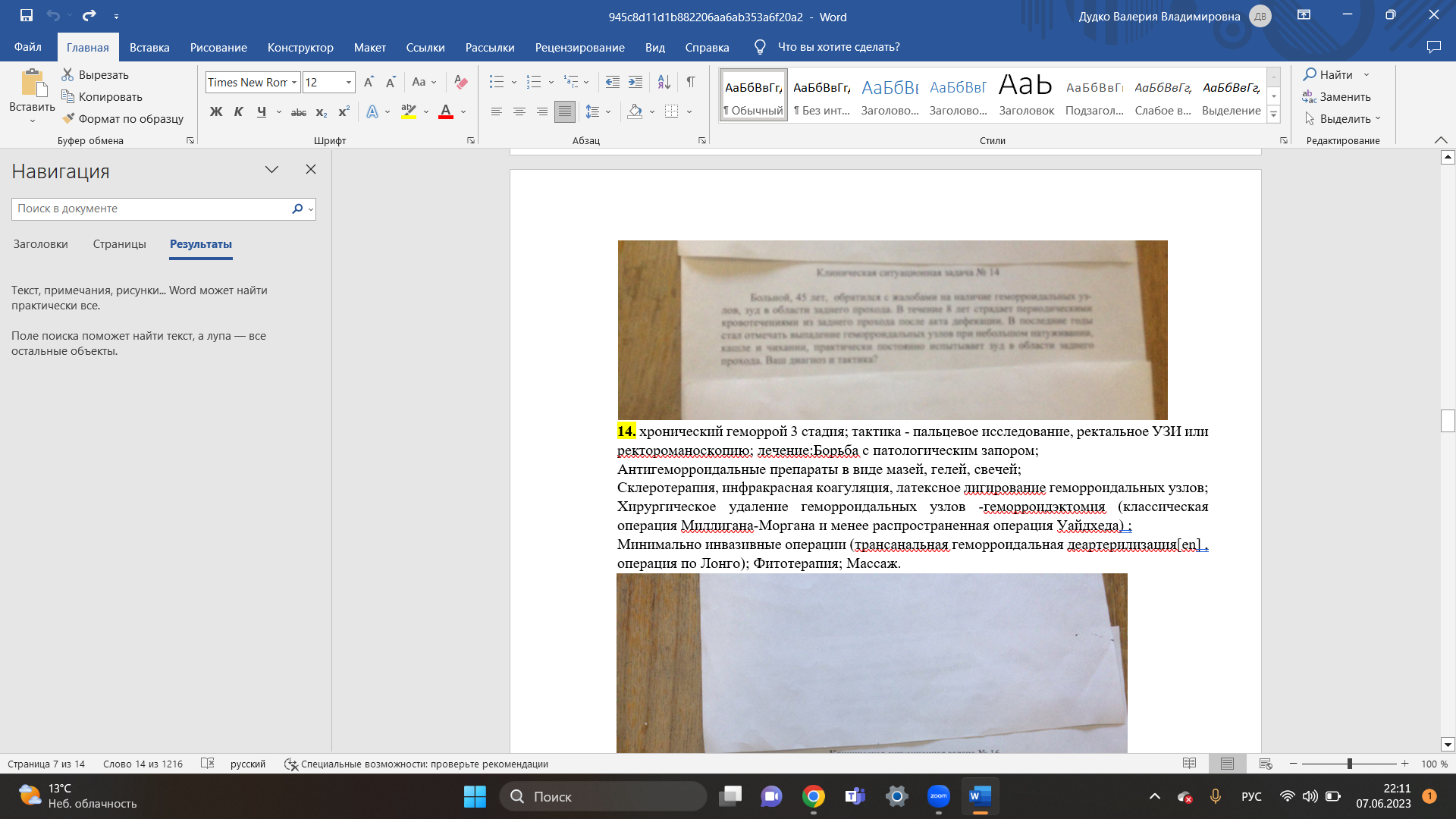Switch to the Ссылки ribbon tab
The image size is (1456, 819).
425,47
